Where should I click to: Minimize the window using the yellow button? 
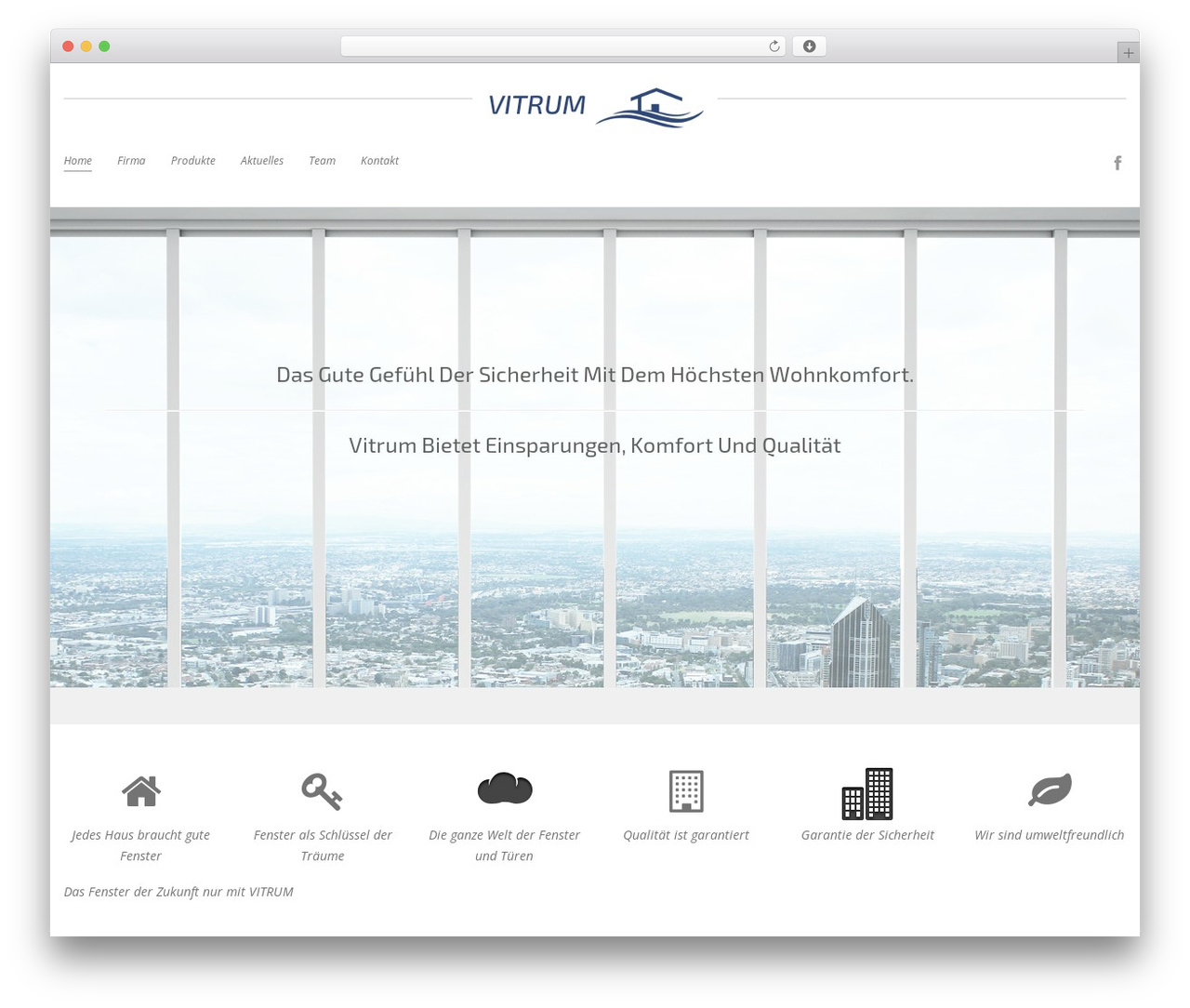coord(86,46)
